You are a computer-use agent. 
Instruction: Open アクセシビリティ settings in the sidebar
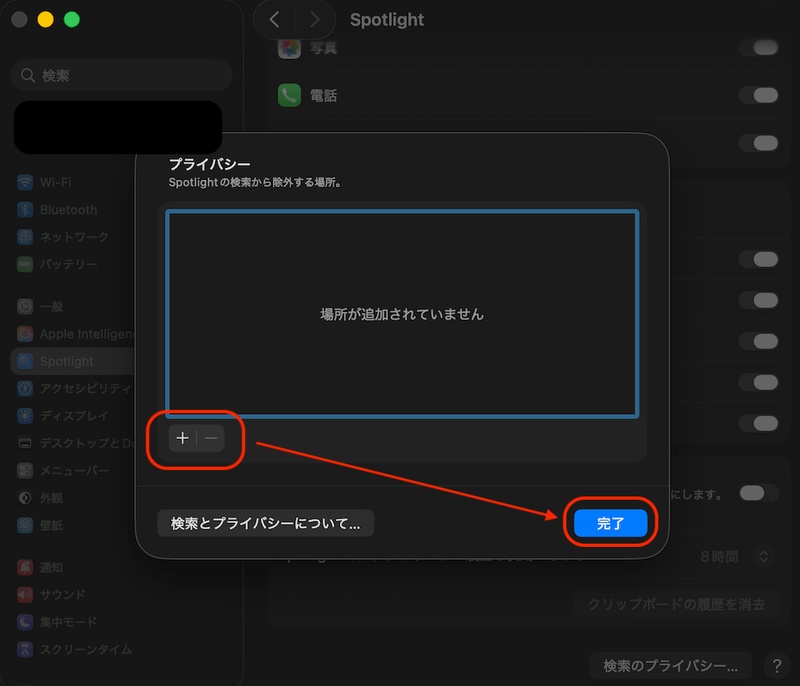pyautogui.click(x=74, y=389)
